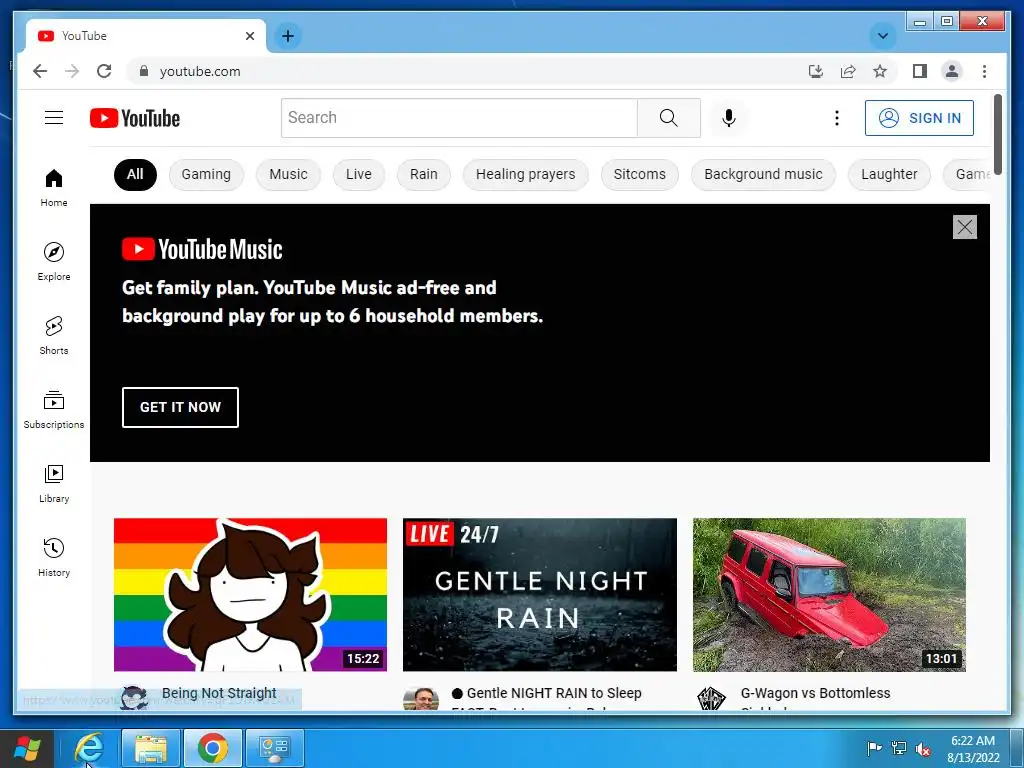Reload the page
The width and height of the screenshot is (1024, 768).
click(x=104, y=71)
